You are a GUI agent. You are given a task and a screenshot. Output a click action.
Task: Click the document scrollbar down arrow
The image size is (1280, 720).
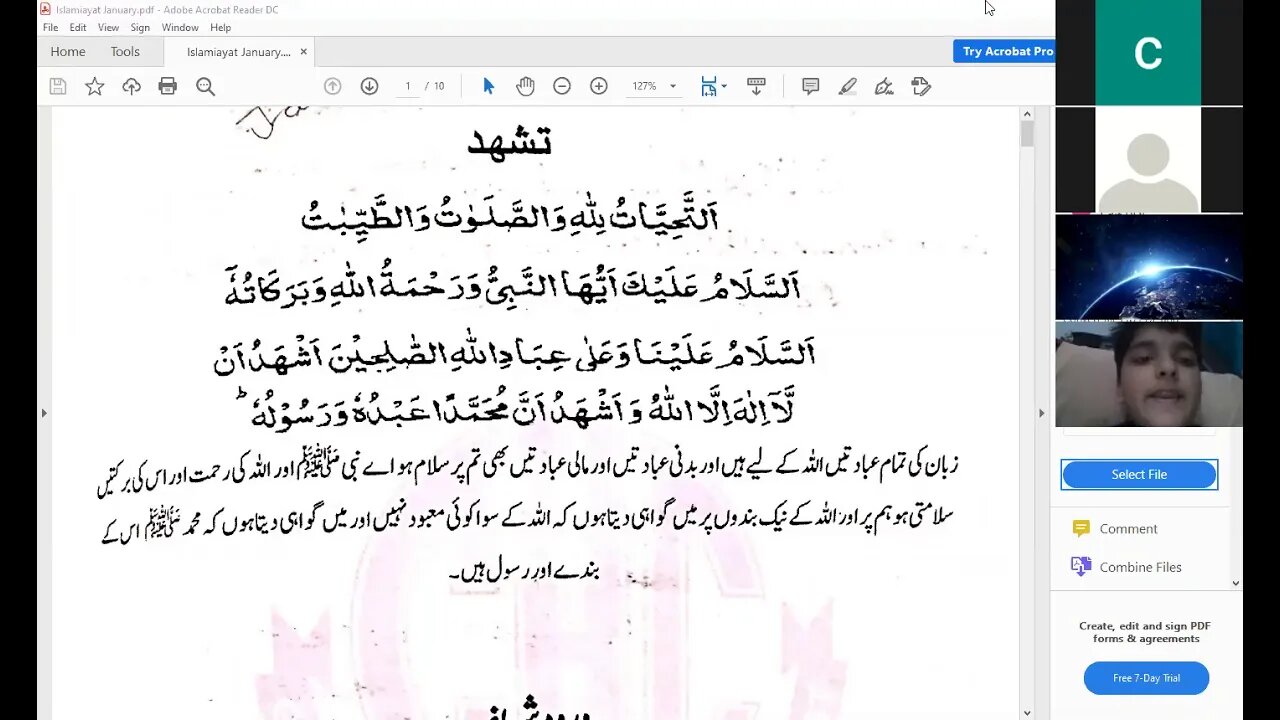1027,712
